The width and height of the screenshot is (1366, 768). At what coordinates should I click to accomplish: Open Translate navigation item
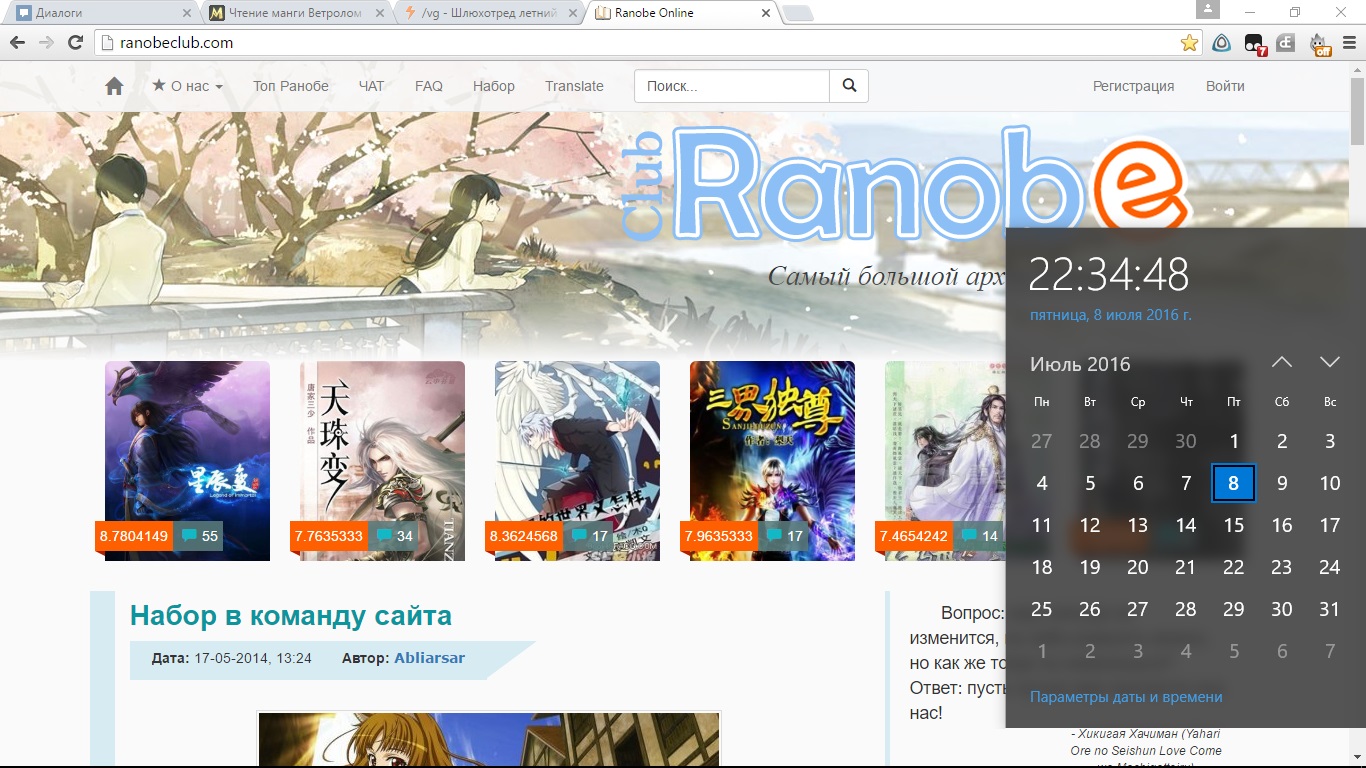point(574,86)
